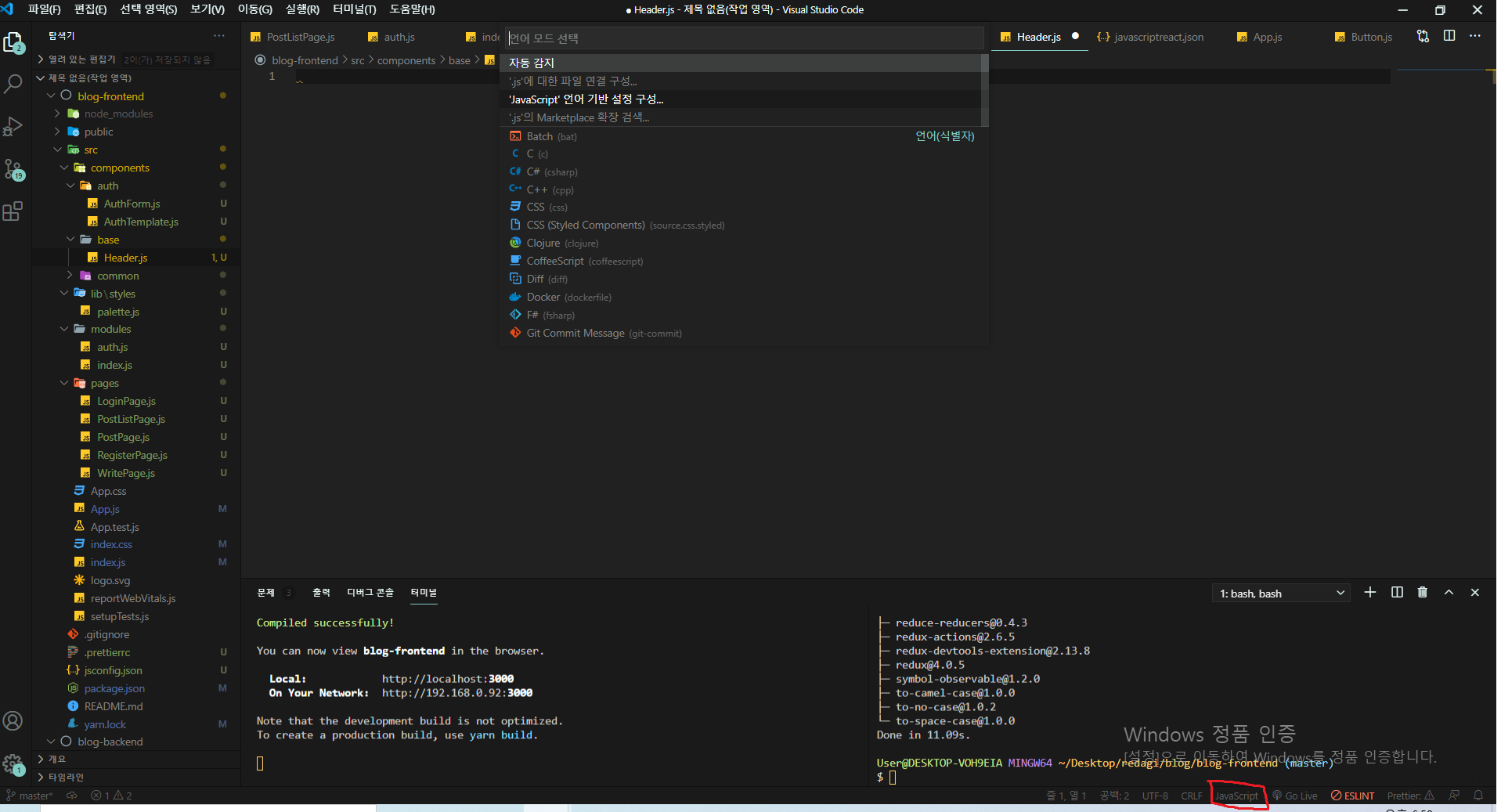Expand the common folder
The image size is (1501, 812).
(x=70, y=276)
